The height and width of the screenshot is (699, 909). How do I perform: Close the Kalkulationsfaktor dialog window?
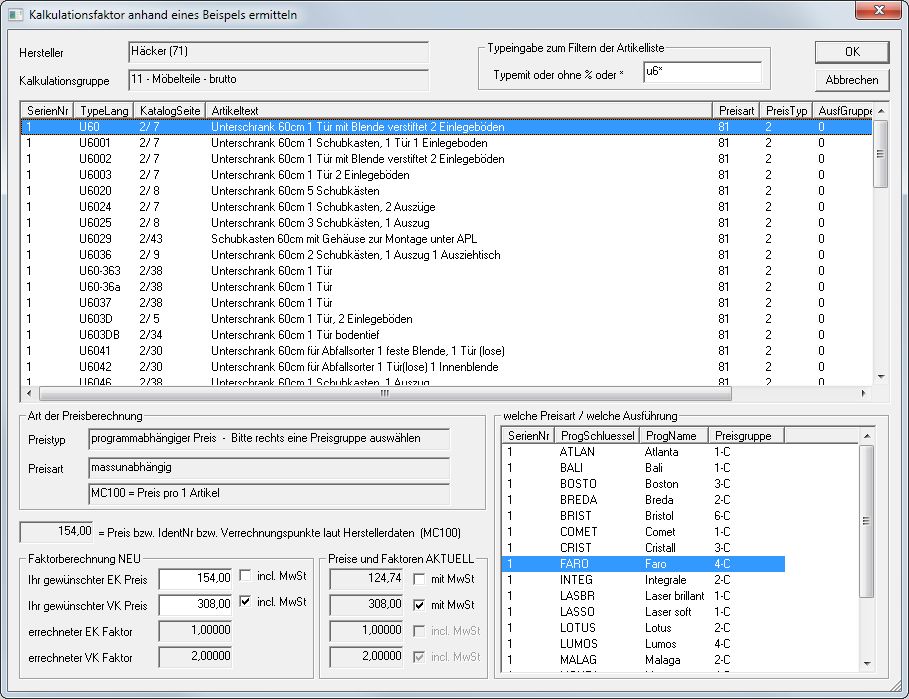(879, 11)
